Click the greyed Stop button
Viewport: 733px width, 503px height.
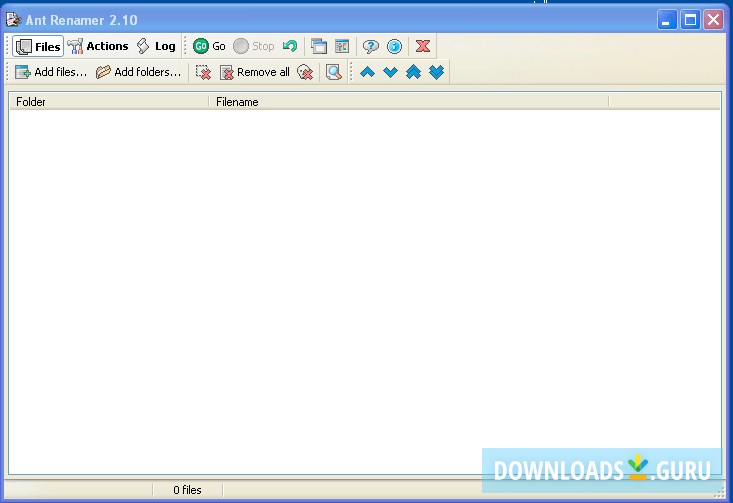tap(253, 46)
